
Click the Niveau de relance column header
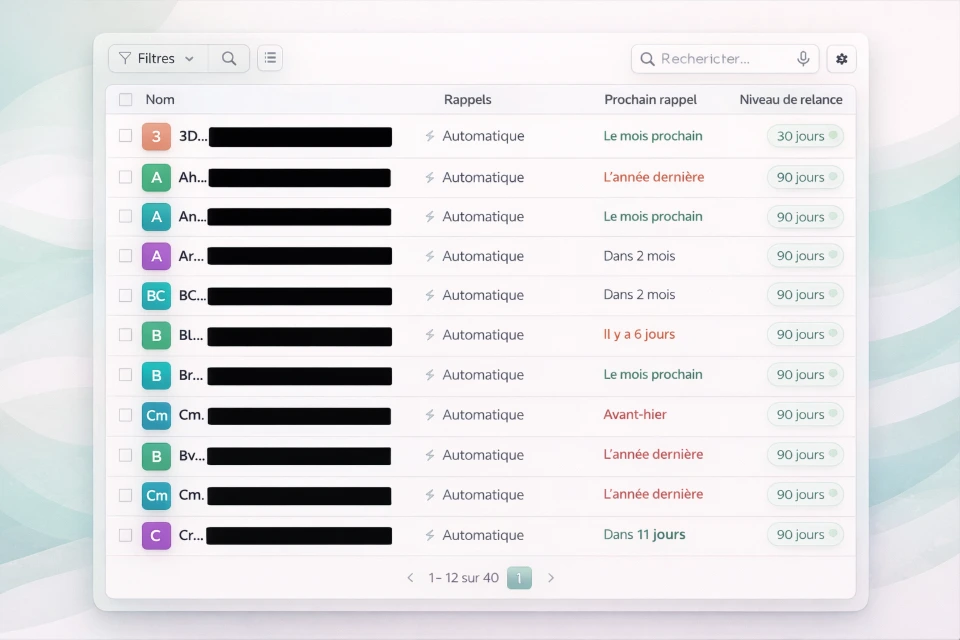[x=790, y=100]
